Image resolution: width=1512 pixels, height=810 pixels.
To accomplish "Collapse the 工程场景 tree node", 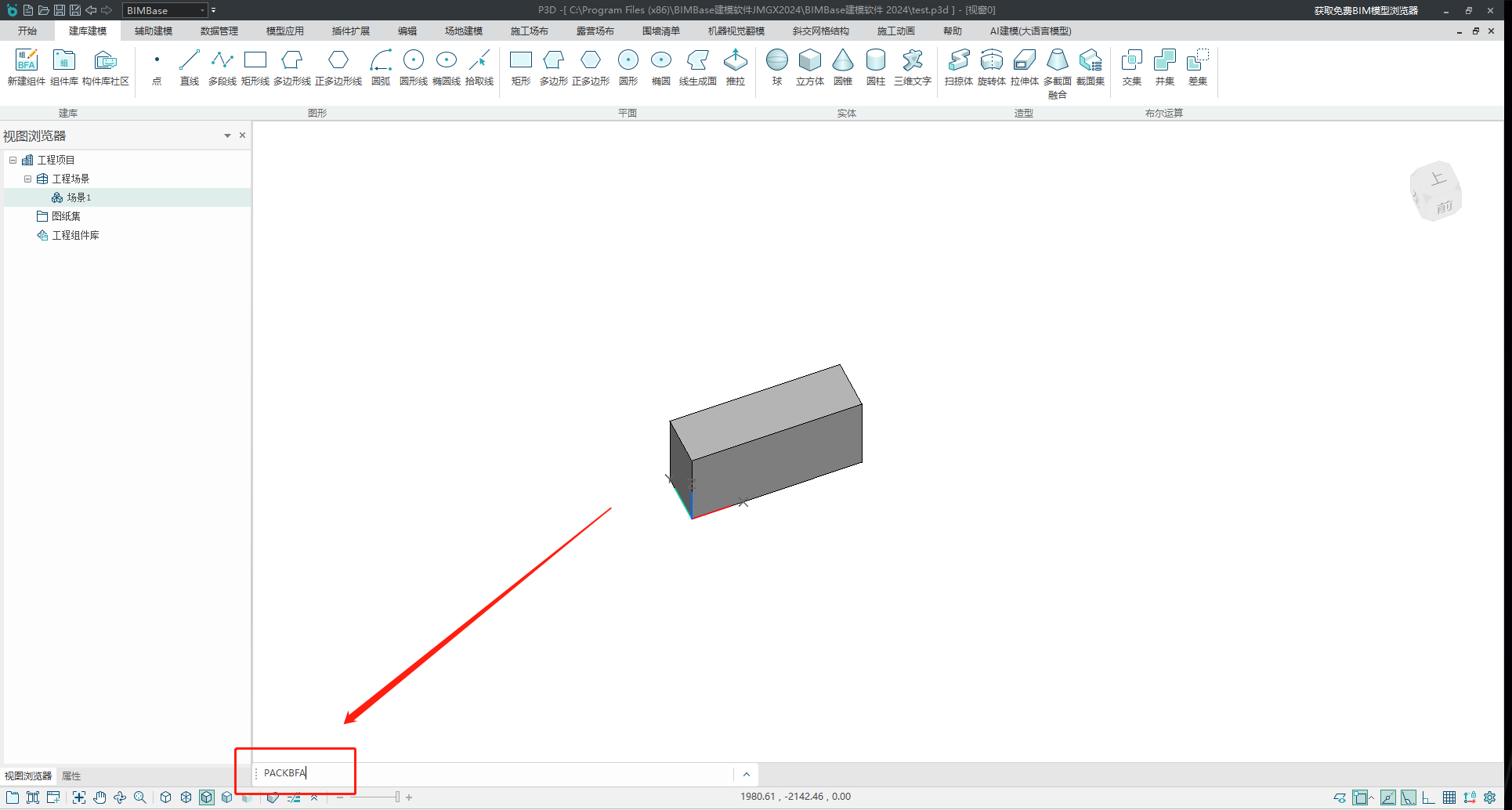I will point(28,179).
